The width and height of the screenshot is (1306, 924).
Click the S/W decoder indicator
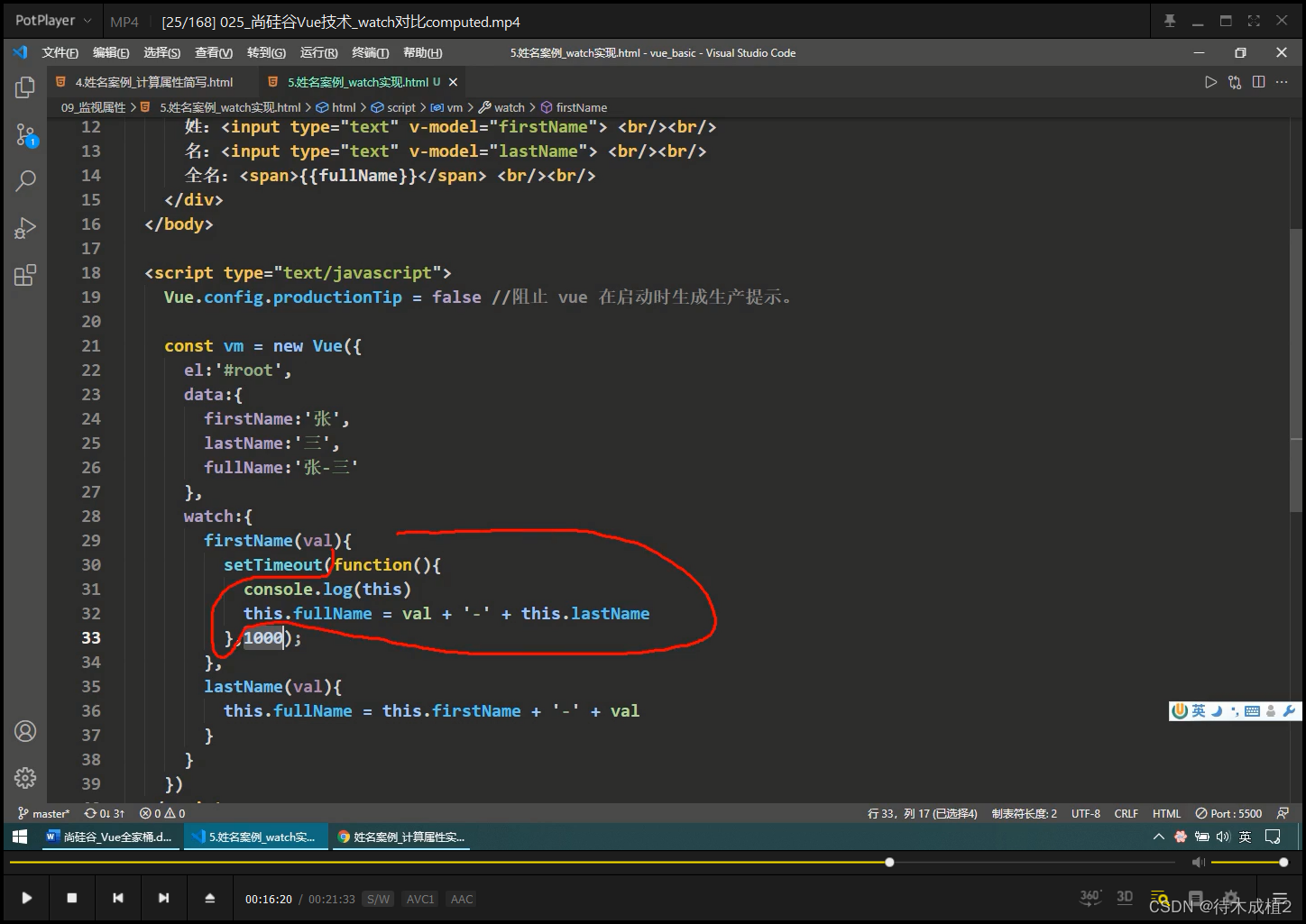click(379, 899)
